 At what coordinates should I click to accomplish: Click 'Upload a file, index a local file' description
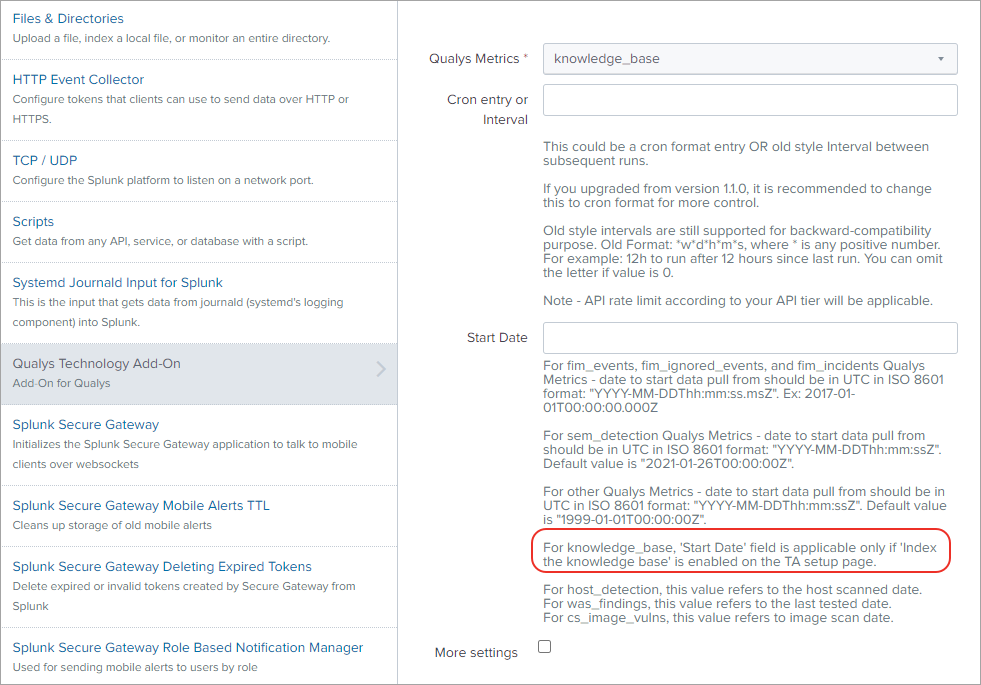coord(171,38)
